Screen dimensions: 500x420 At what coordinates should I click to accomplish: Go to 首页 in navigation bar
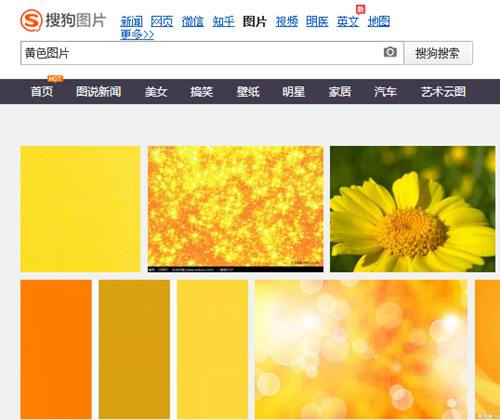(x=42, y=91)
